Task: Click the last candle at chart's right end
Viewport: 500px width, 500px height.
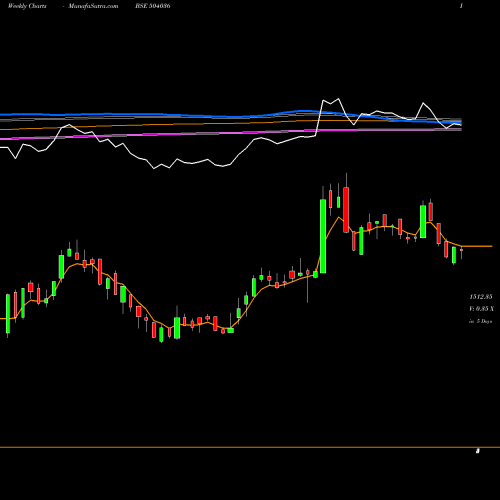Action: click(461, 250)
